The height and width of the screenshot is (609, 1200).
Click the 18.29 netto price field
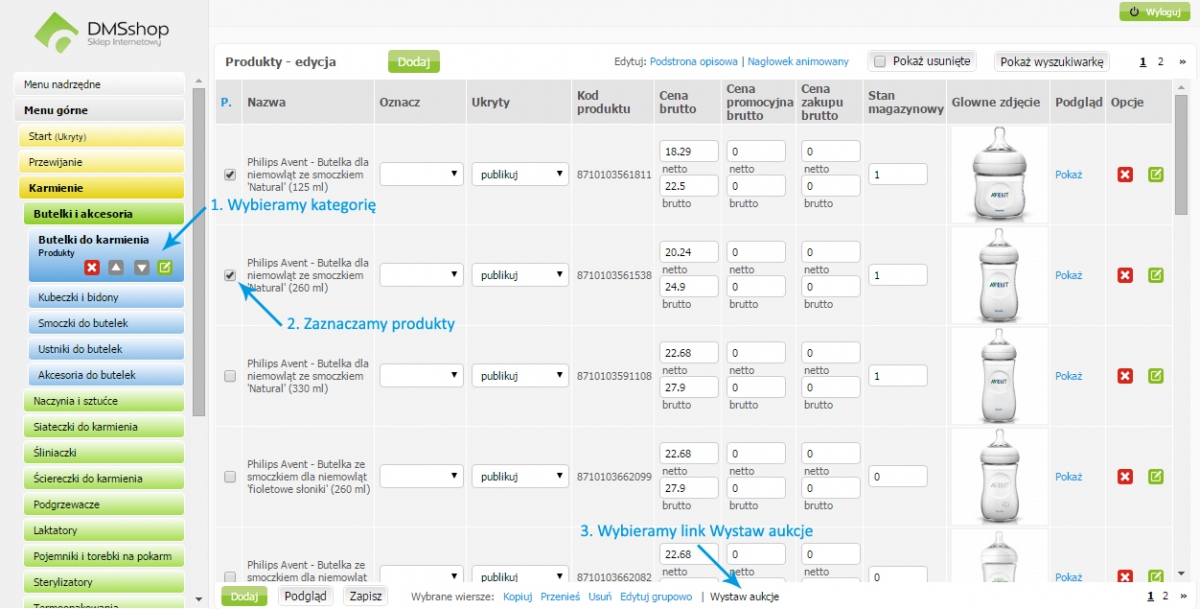tap(689, 151)
